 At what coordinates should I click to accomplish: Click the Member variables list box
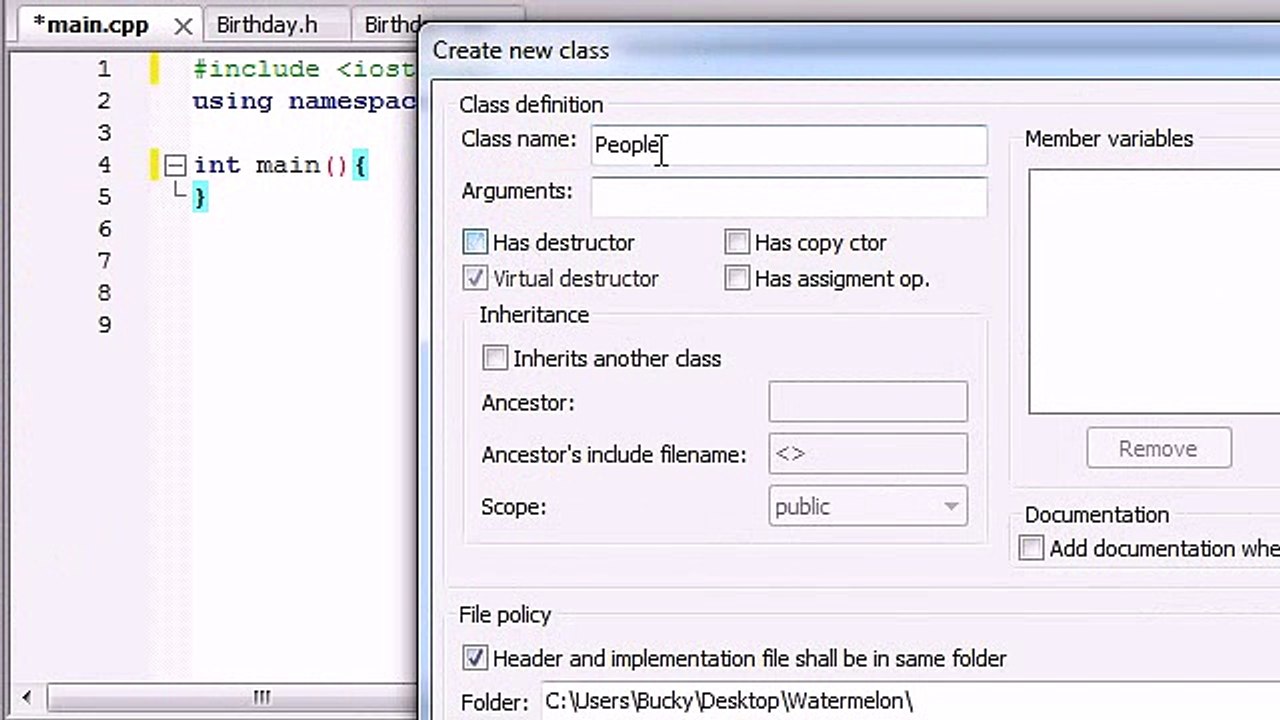pos(1154,291)
